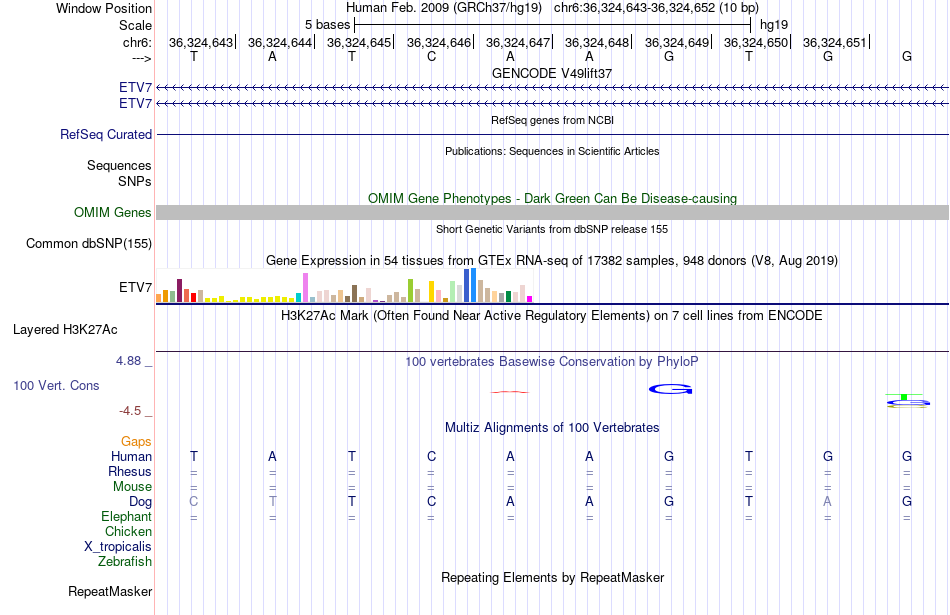Select position label 36,324,649
950x615 pixels.
click(677, 42)
